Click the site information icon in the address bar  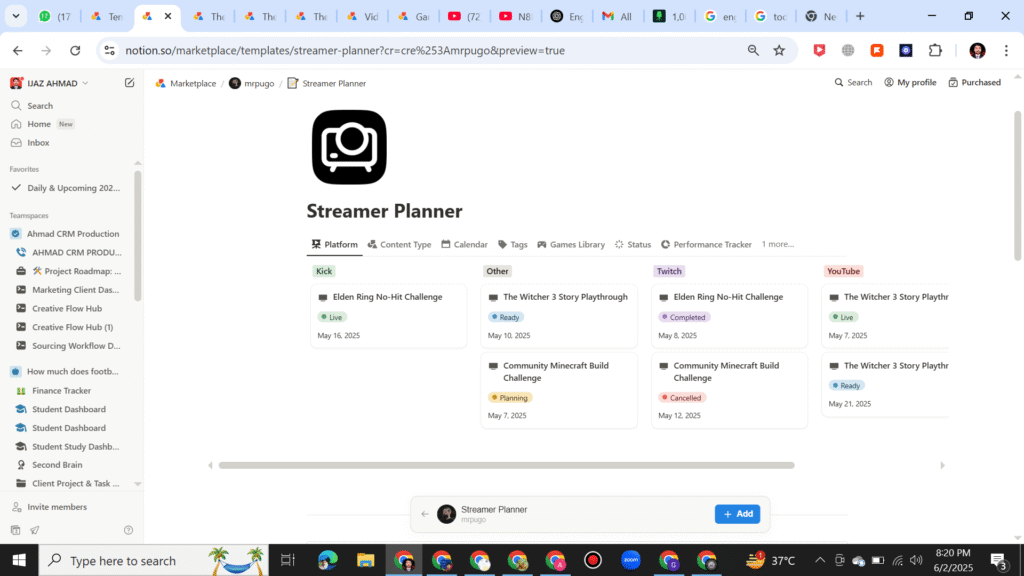pyautogui.click(x=110, y=50)
